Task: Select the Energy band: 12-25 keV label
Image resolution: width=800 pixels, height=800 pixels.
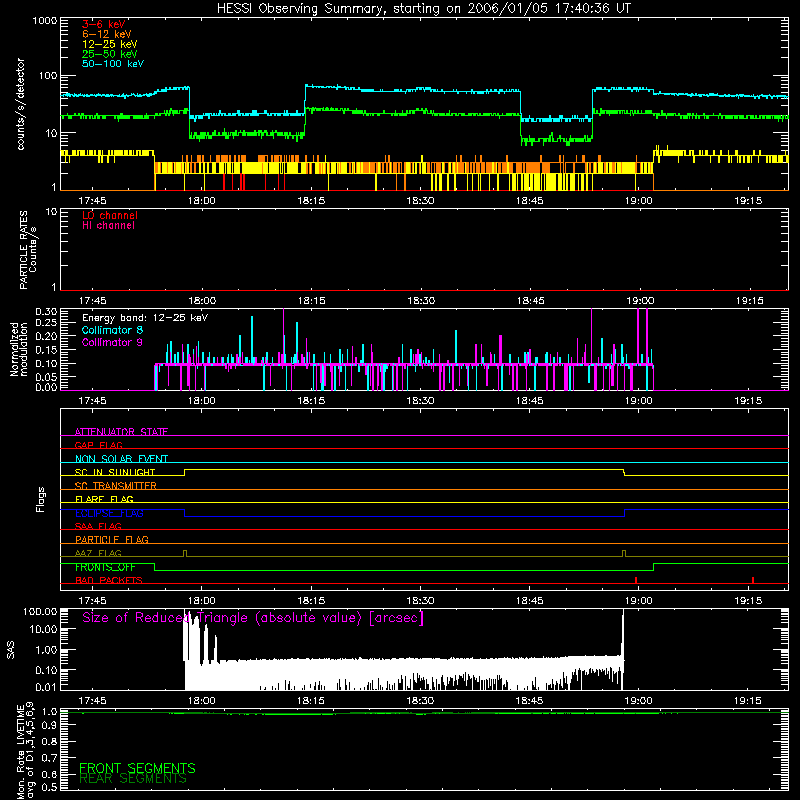Action: coord(145,318)
